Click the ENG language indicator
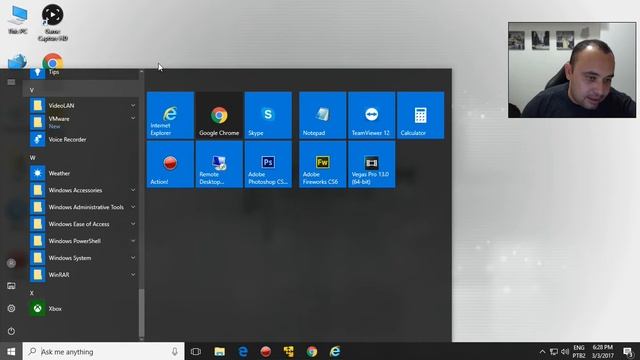The image size is (640, 360). point(579,348)
